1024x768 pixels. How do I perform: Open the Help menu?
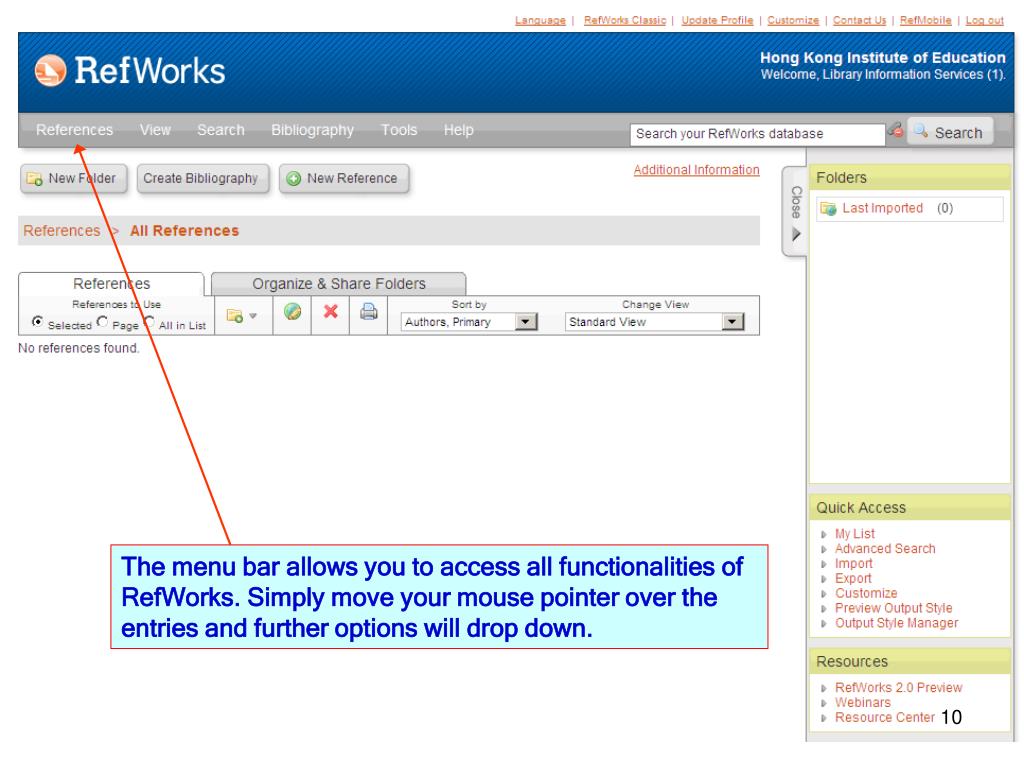coord(458,130)
